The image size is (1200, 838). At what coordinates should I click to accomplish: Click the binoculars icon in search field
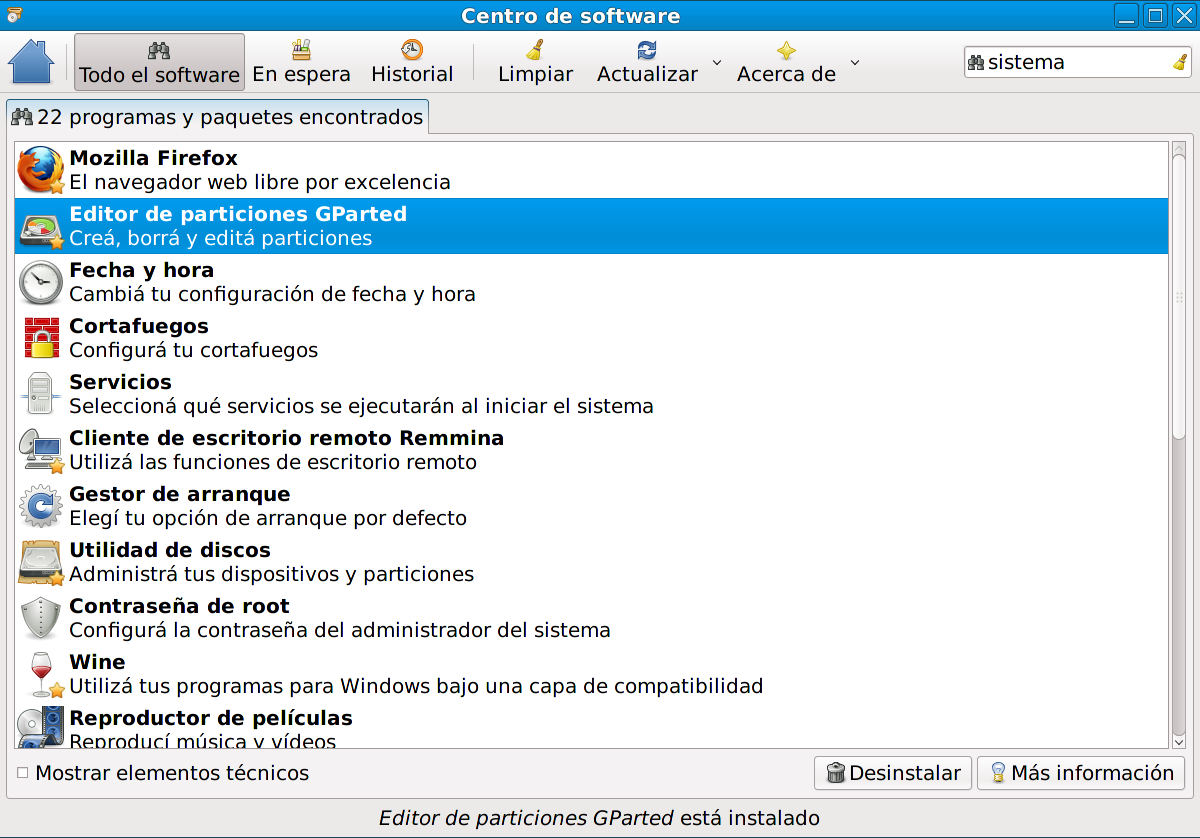[976, 62]
